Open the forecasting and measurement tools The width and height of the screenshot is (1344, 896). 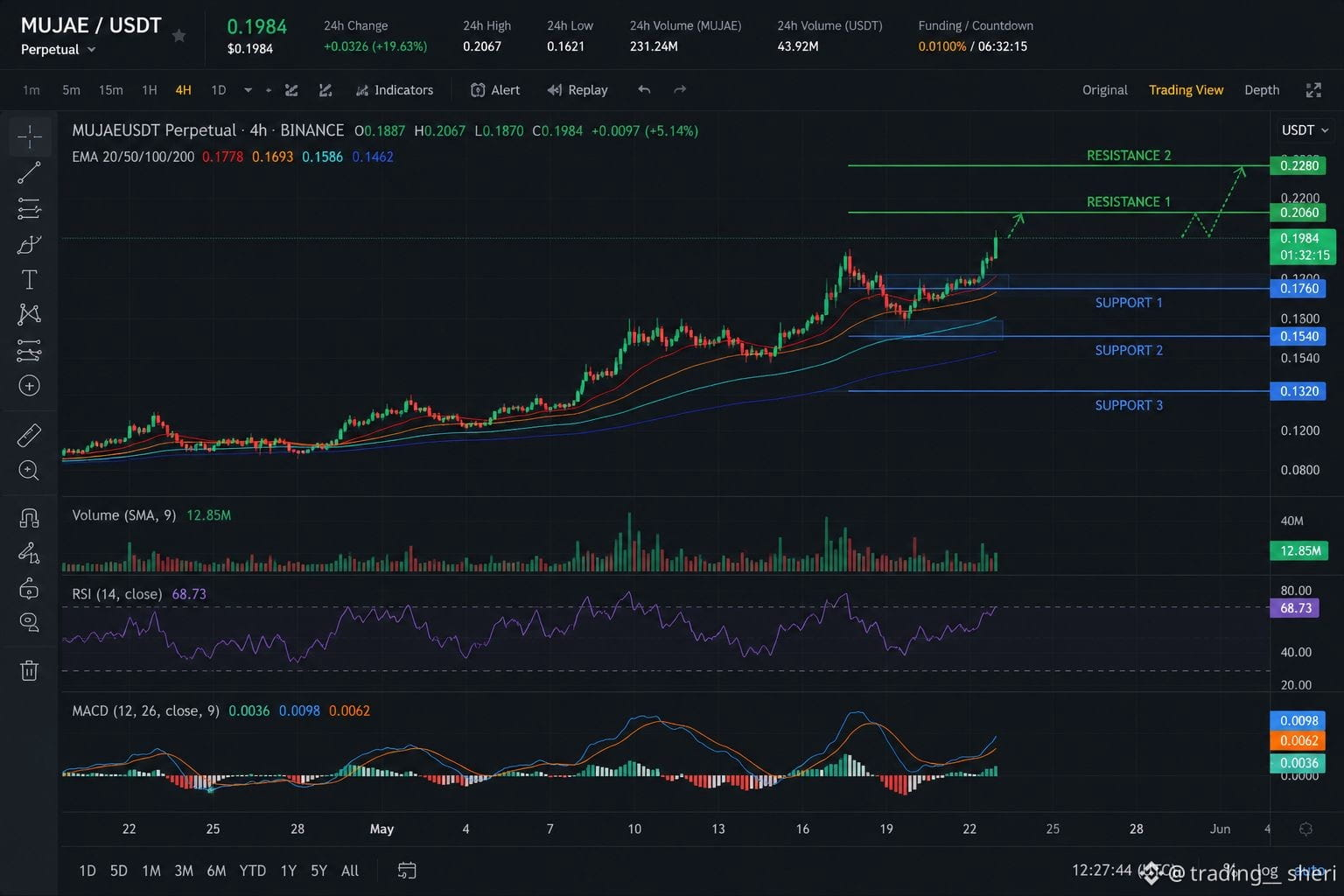click(x=29, y=350)
